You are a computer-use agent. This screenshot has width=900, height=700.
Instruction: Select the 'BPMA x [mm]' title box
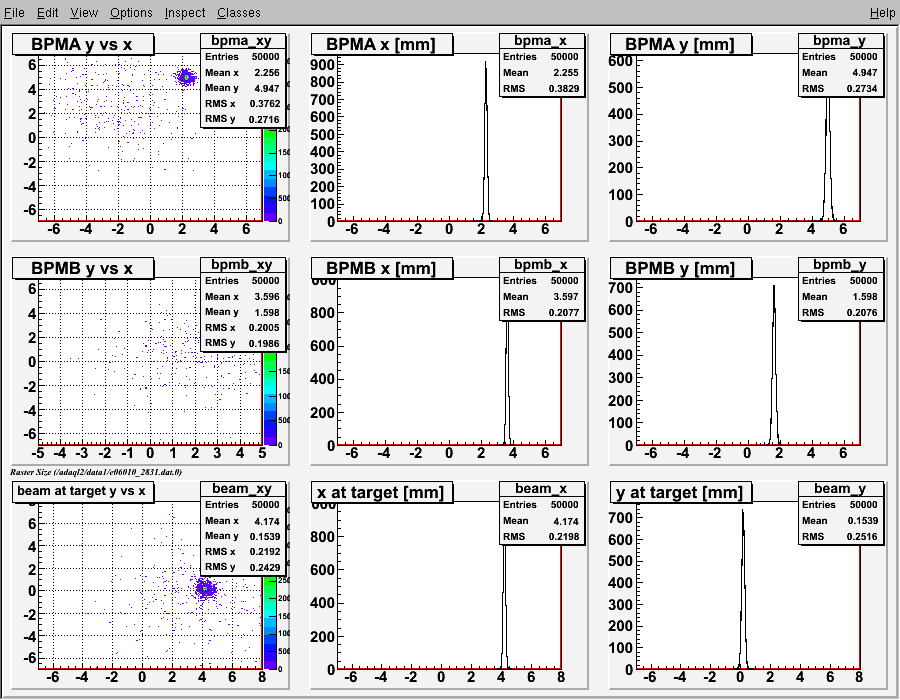pyautogui.click(x=382, y=44)
